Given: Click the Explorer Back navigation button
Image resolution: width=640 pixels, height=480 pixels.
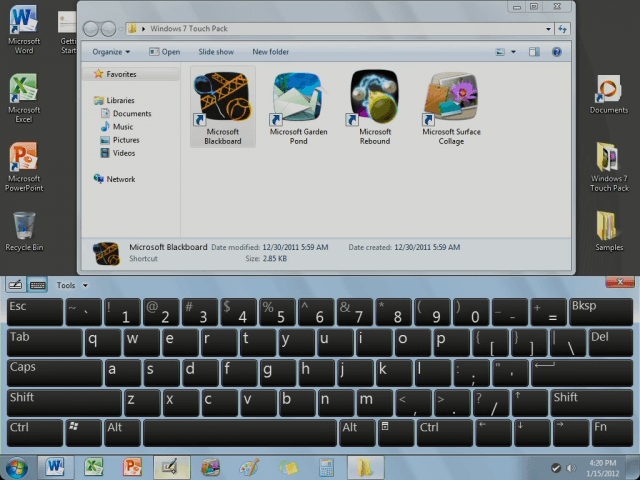Looking at the screenshot, I should tap(91, 29).
